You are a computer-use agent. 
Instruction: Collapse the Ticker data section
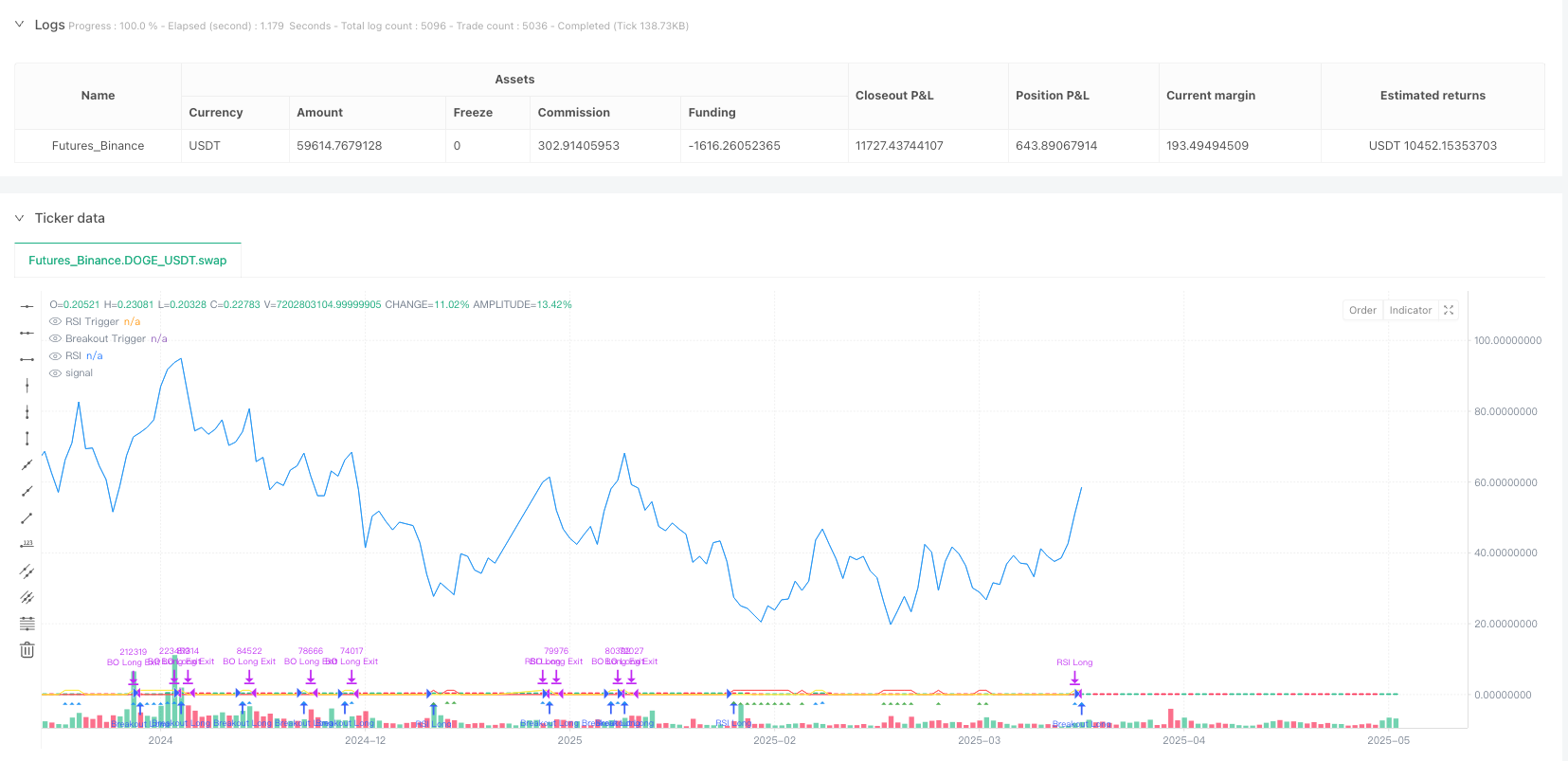[x=20, y=218]
